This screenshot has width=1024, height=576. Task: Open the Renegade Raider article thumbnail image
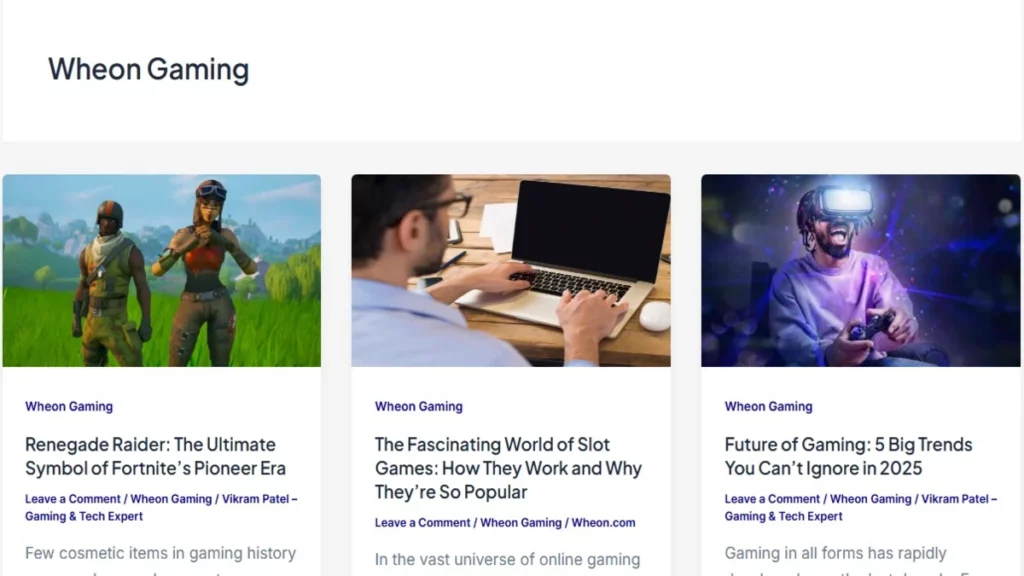tap(162, 270)
